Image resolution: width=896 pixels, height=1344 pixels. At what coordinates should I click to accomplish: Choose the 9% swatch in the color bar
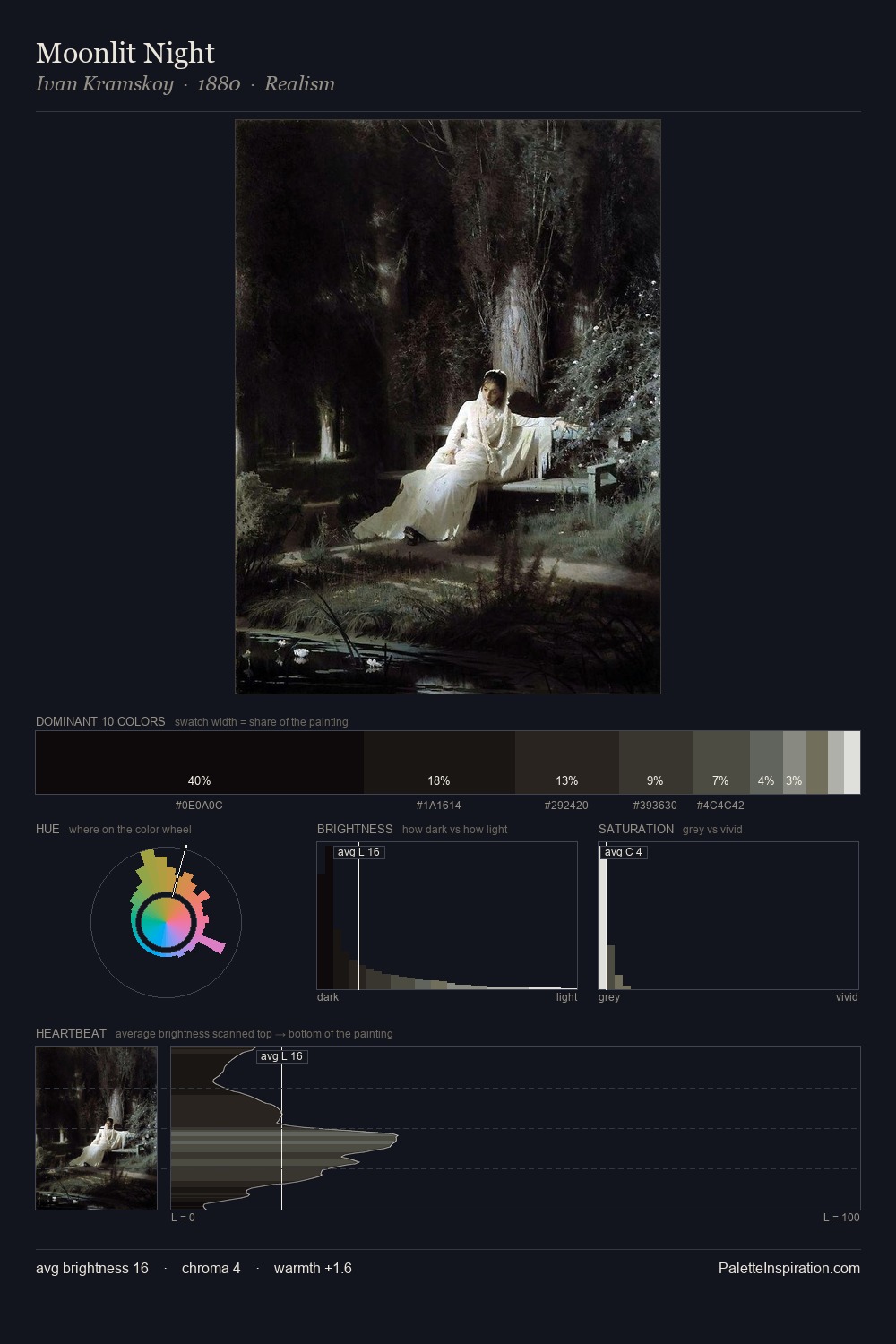coord(656,762)
